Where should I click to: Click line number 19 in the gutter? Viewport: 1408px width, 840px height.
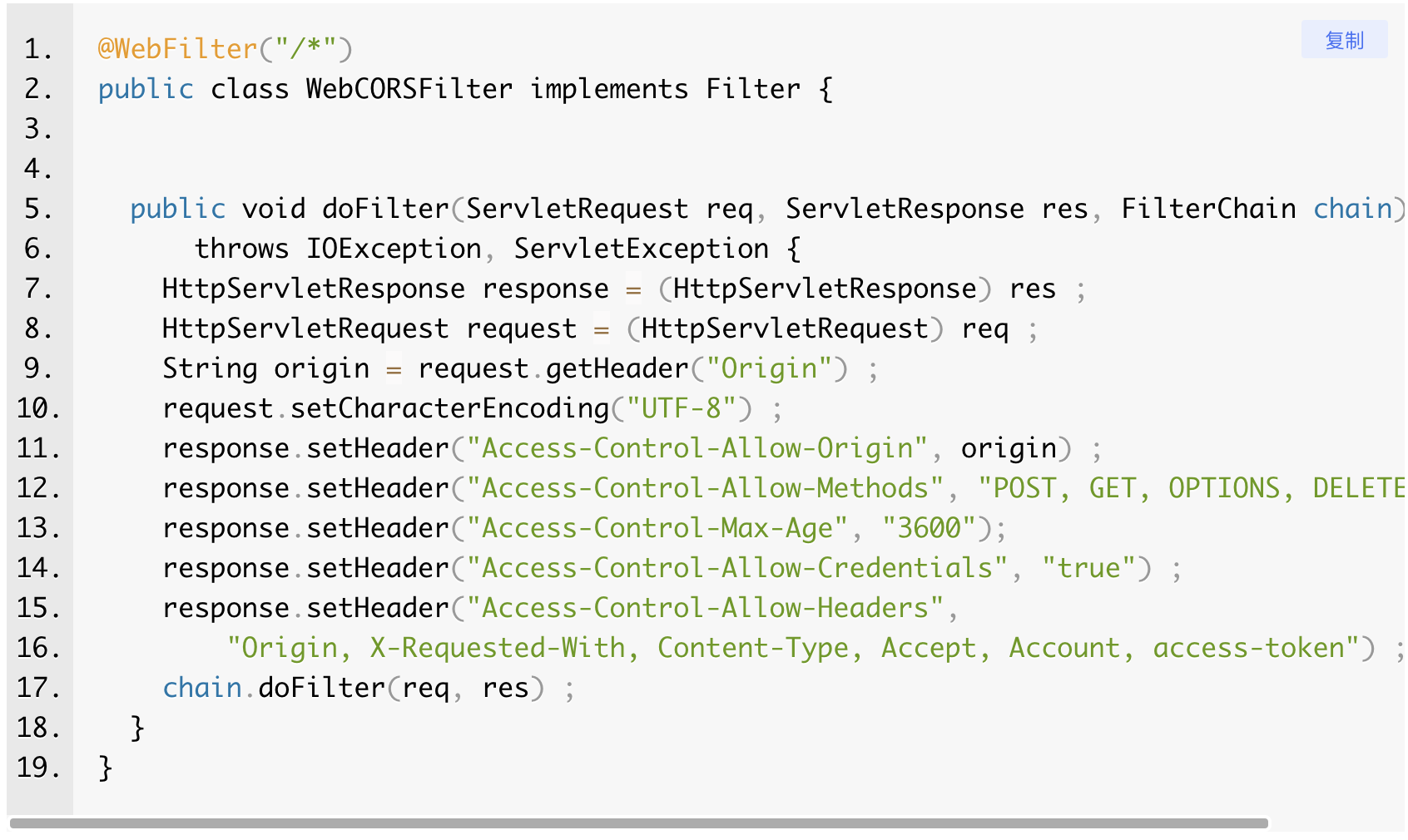click(x=38, y=768)
